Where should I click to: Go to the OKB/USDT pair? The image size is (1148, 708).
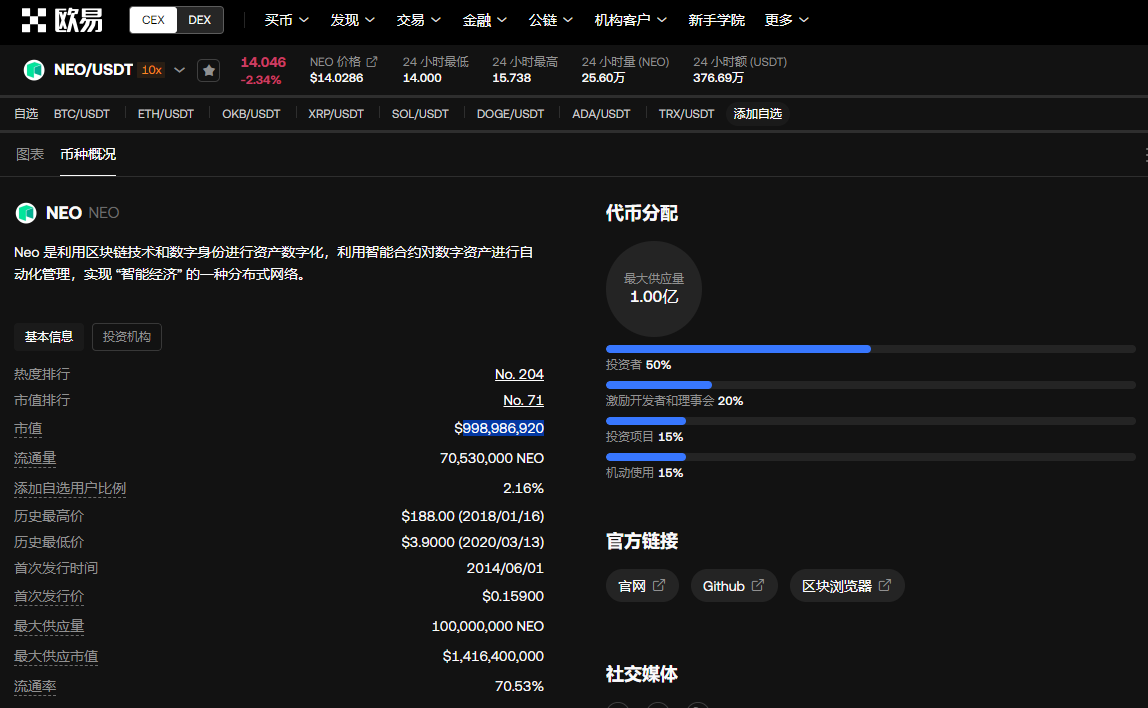coord(251,114)
